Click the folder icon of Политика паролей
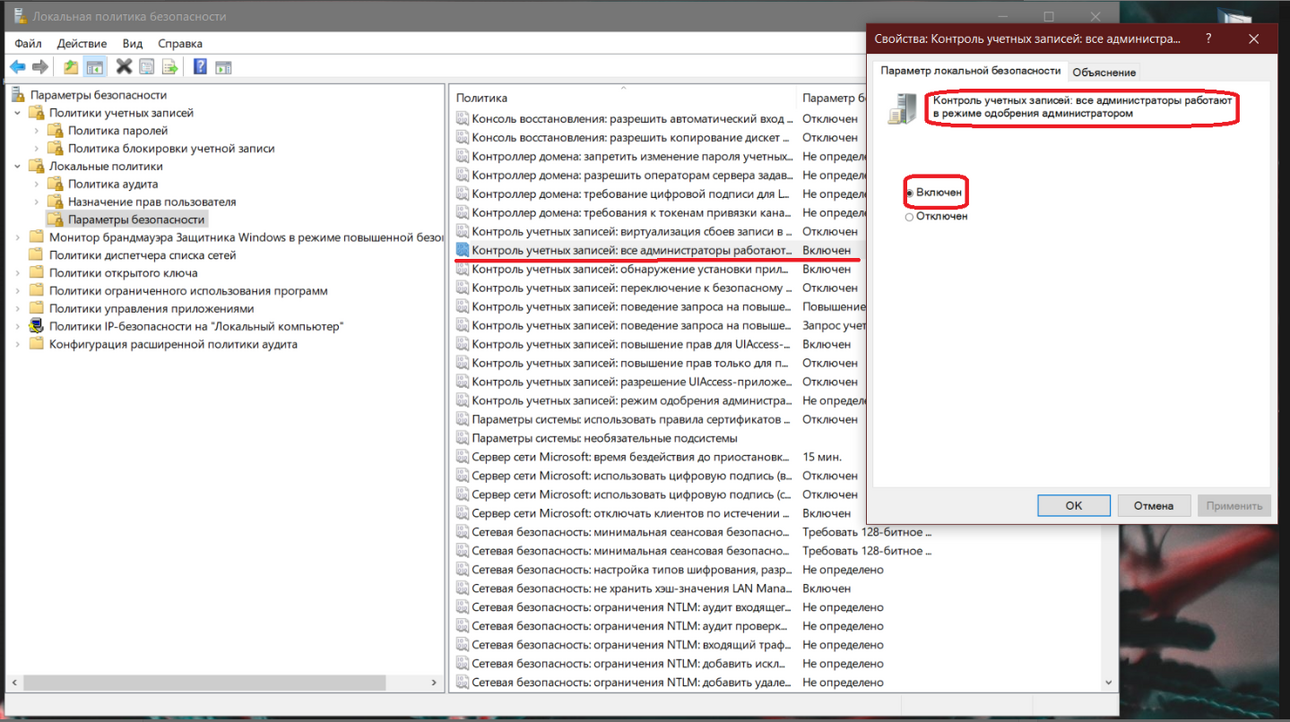 pyautogui.click(x=55, y=130)
